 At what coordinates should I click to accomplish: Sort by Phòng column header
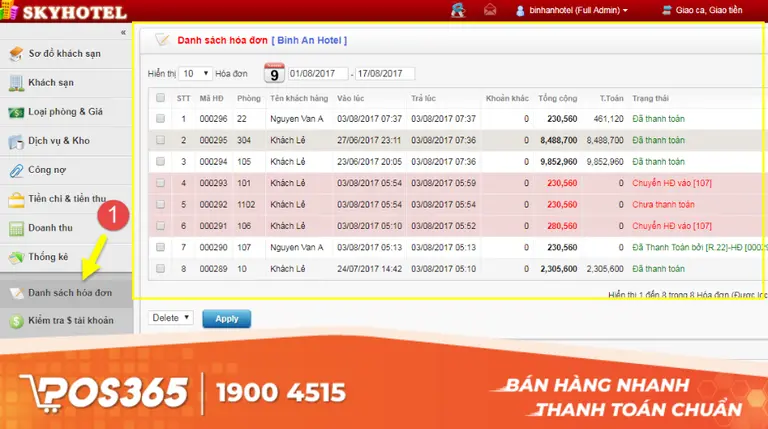249,98
